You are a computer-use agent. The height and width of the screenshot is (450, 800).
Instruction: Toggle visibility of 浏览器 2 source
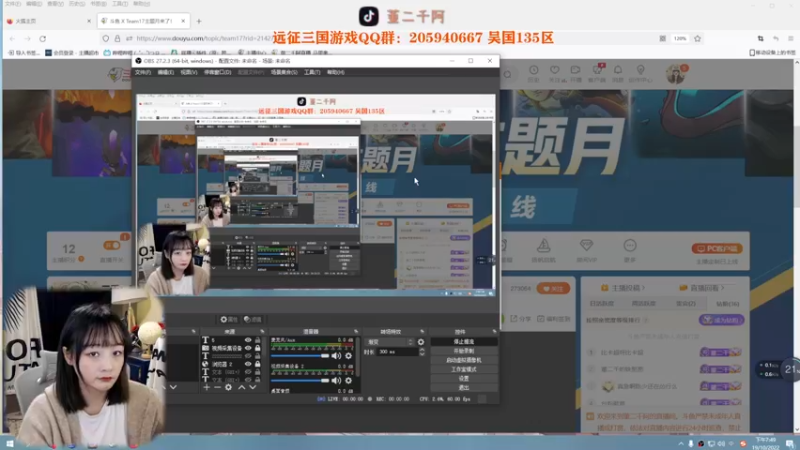tap(248, 364)
